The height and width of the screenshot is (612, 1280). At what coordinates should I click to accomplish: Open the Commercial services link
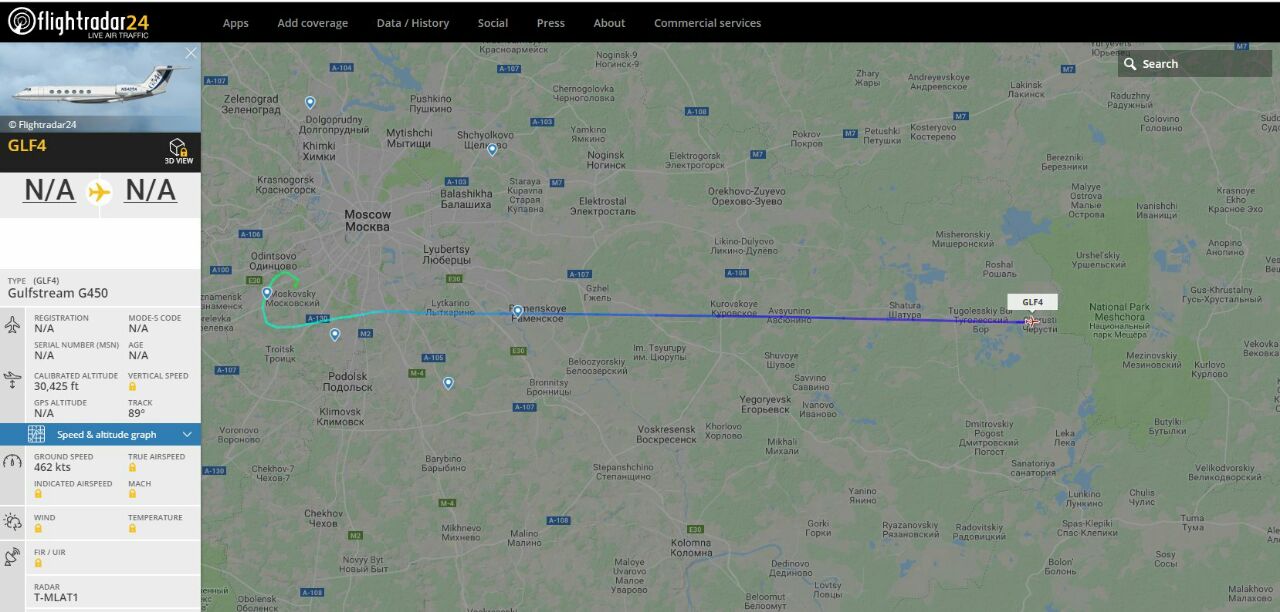pos(707,23)
